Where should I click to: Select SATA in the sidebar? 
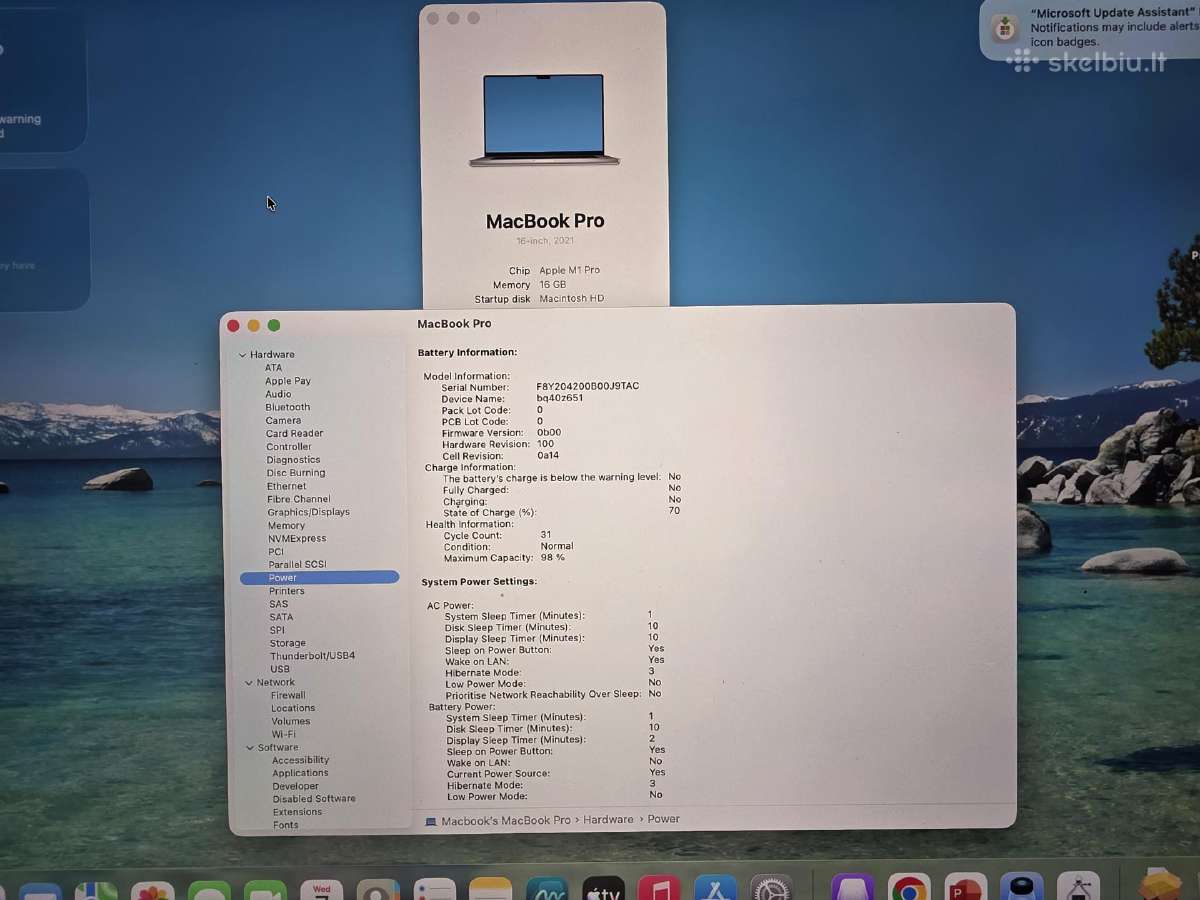pos(281,617)
